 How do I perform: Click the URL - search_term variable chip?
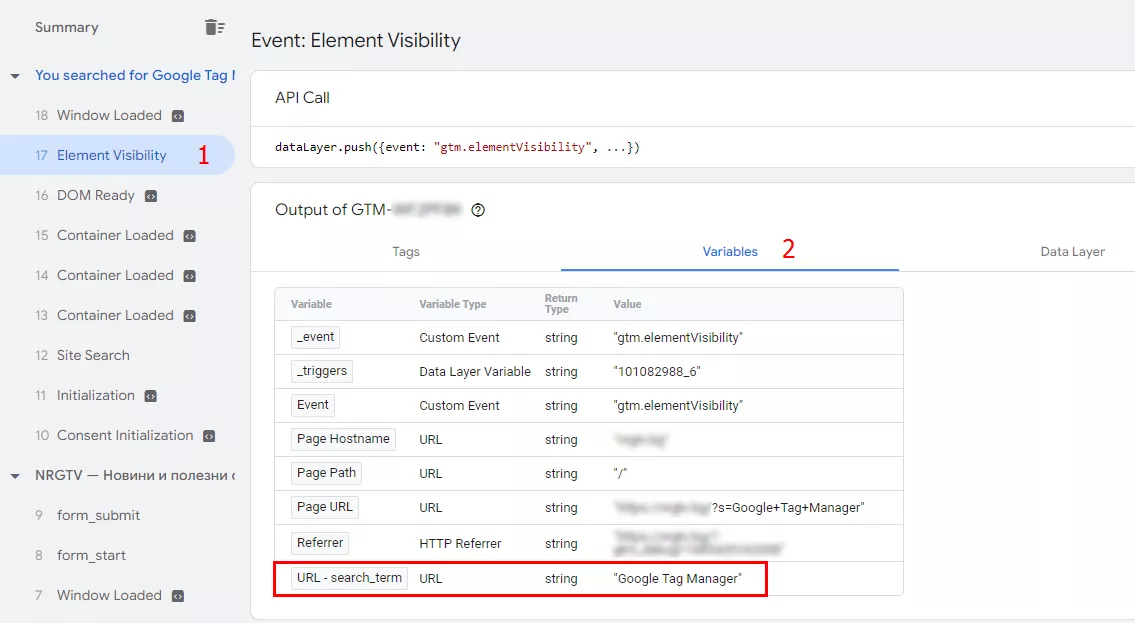click(349, 578)
